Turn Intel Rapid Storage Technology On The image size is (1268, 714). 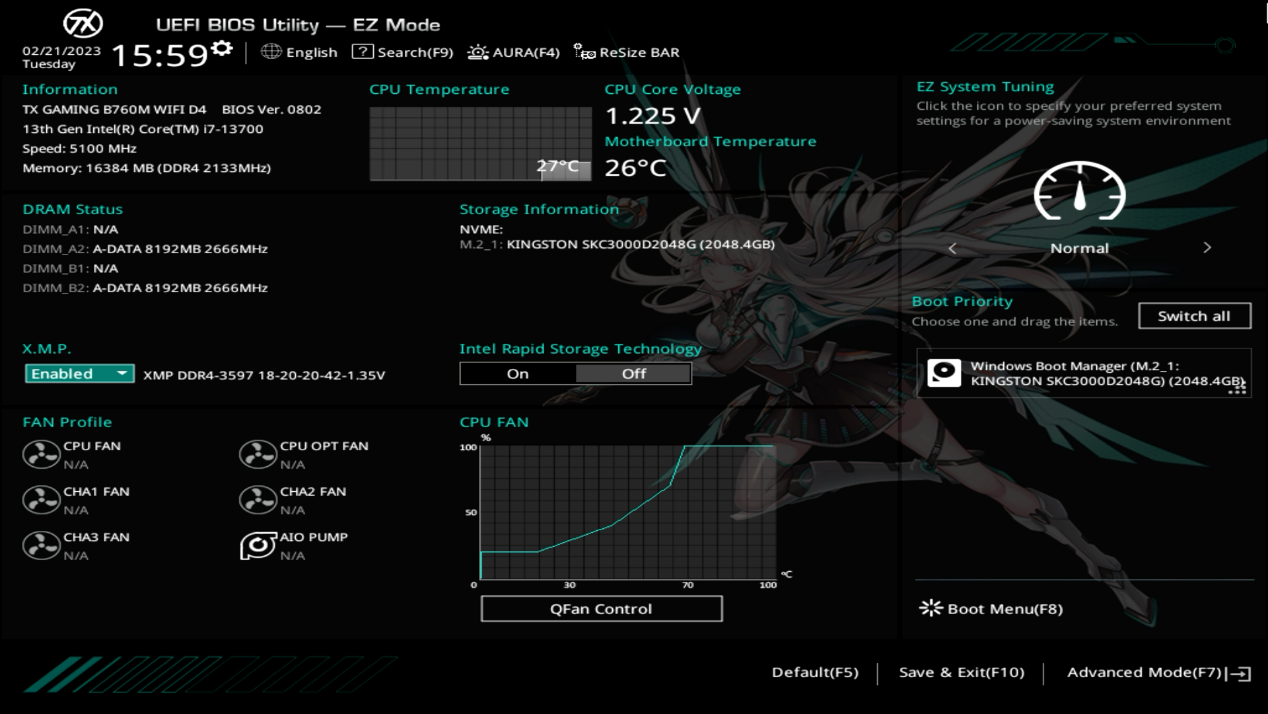pyautogui.click(x=517, y=373)
